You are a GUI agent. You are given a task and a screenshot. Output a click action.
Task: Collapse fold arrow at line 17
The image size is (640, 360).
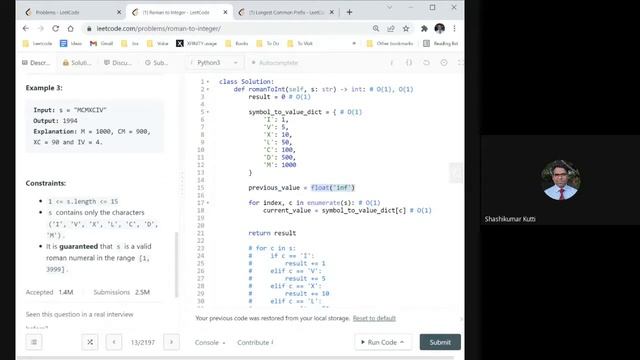click(x=208, y=202)
